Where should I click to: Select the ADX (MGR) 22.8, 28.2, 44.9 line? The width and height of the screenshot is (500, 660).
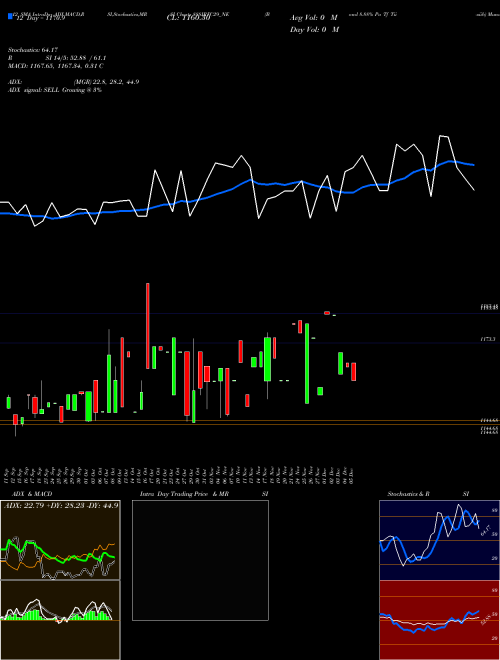pyautogui.click(x=73, y=82)
